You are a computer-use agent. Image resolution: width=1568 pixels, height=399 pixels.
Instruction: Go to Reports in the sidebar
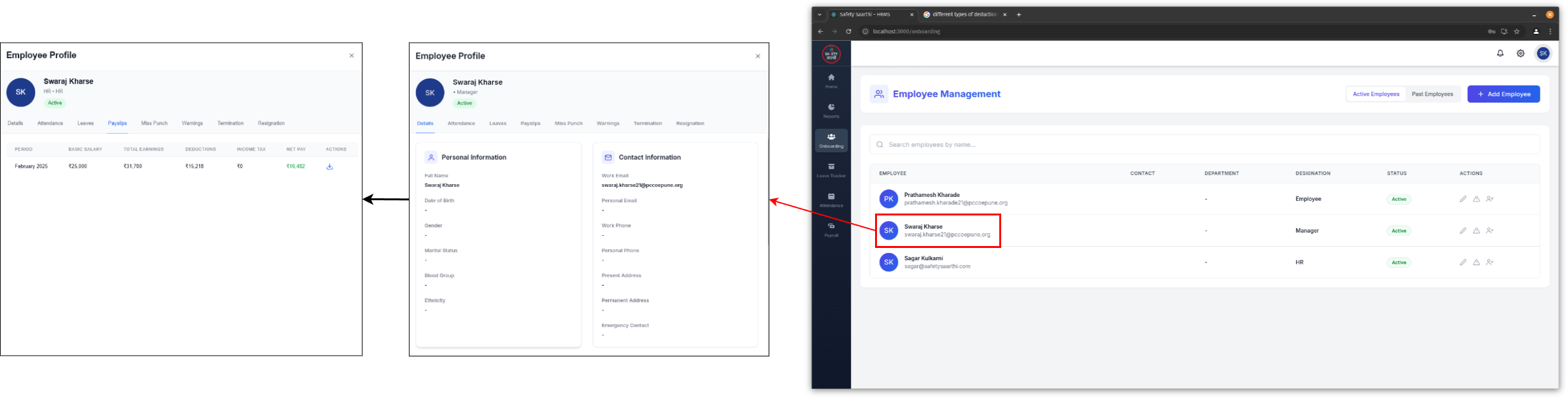pos(831,110)
